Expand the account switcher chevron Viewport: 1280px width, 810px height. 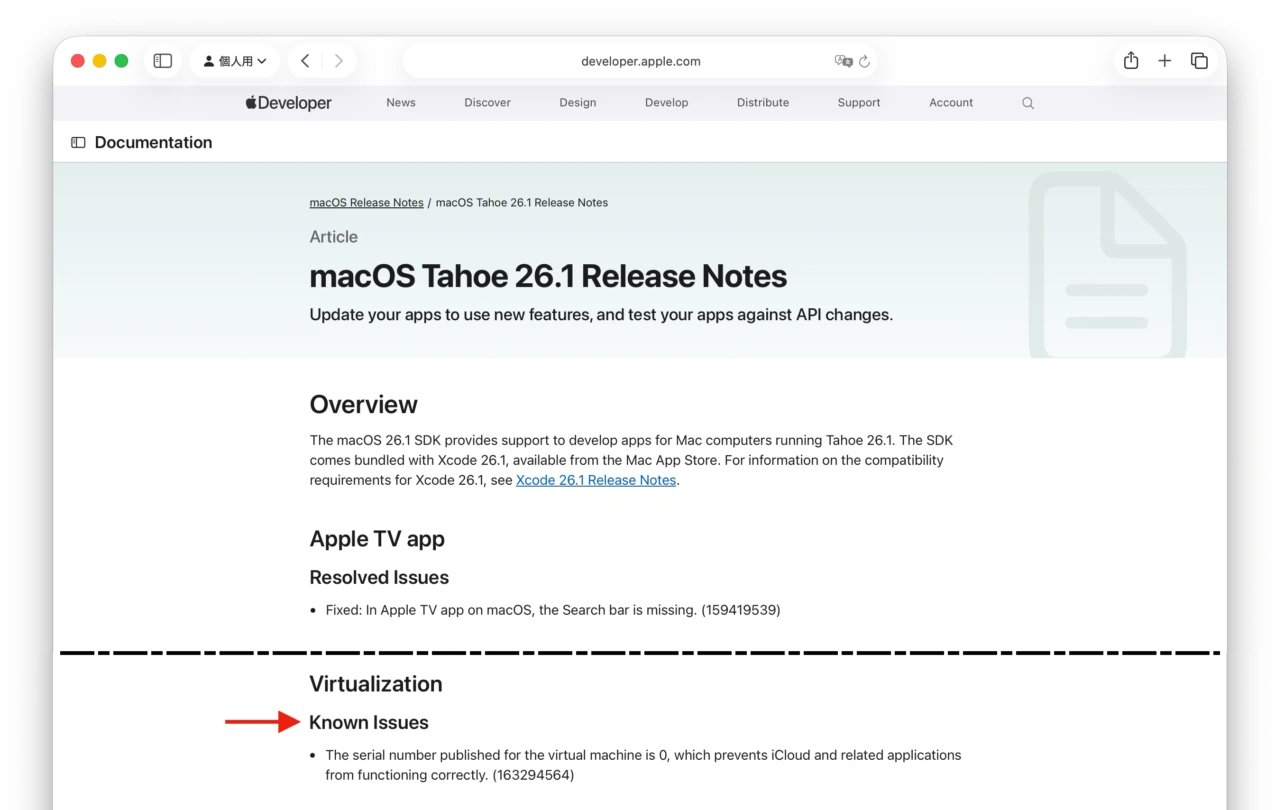click(x=261, y=60)
